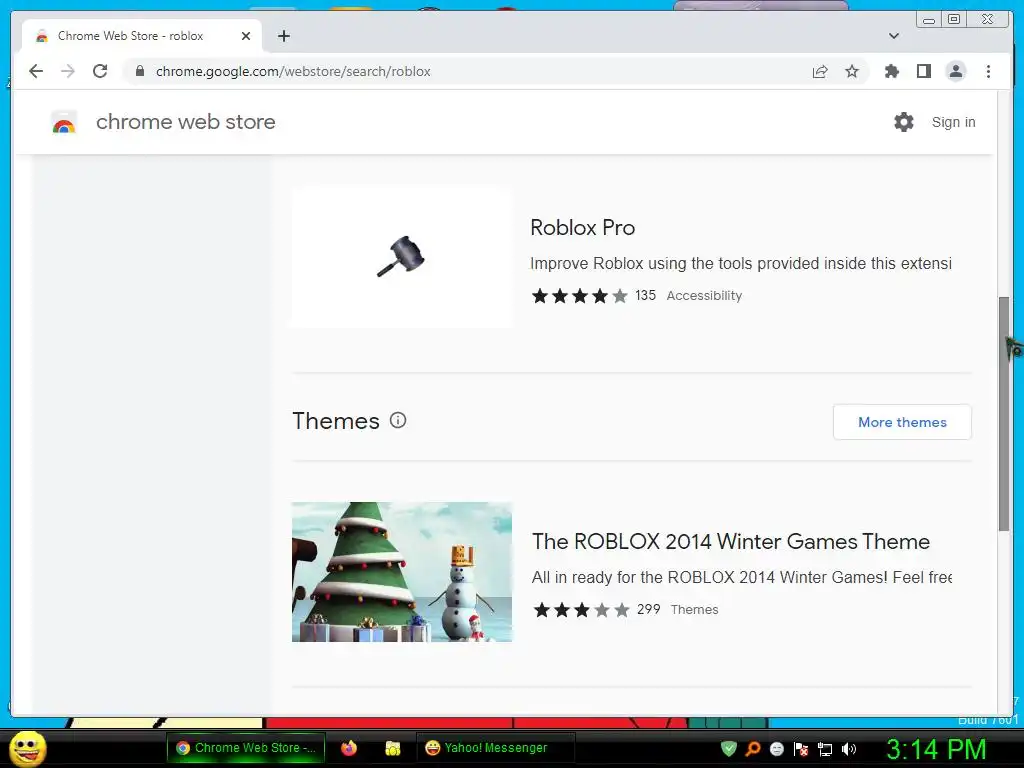The height and width of the screenshot is (768, 1024).
Task: Open the network tray icon
Action: tap(825, 749)
